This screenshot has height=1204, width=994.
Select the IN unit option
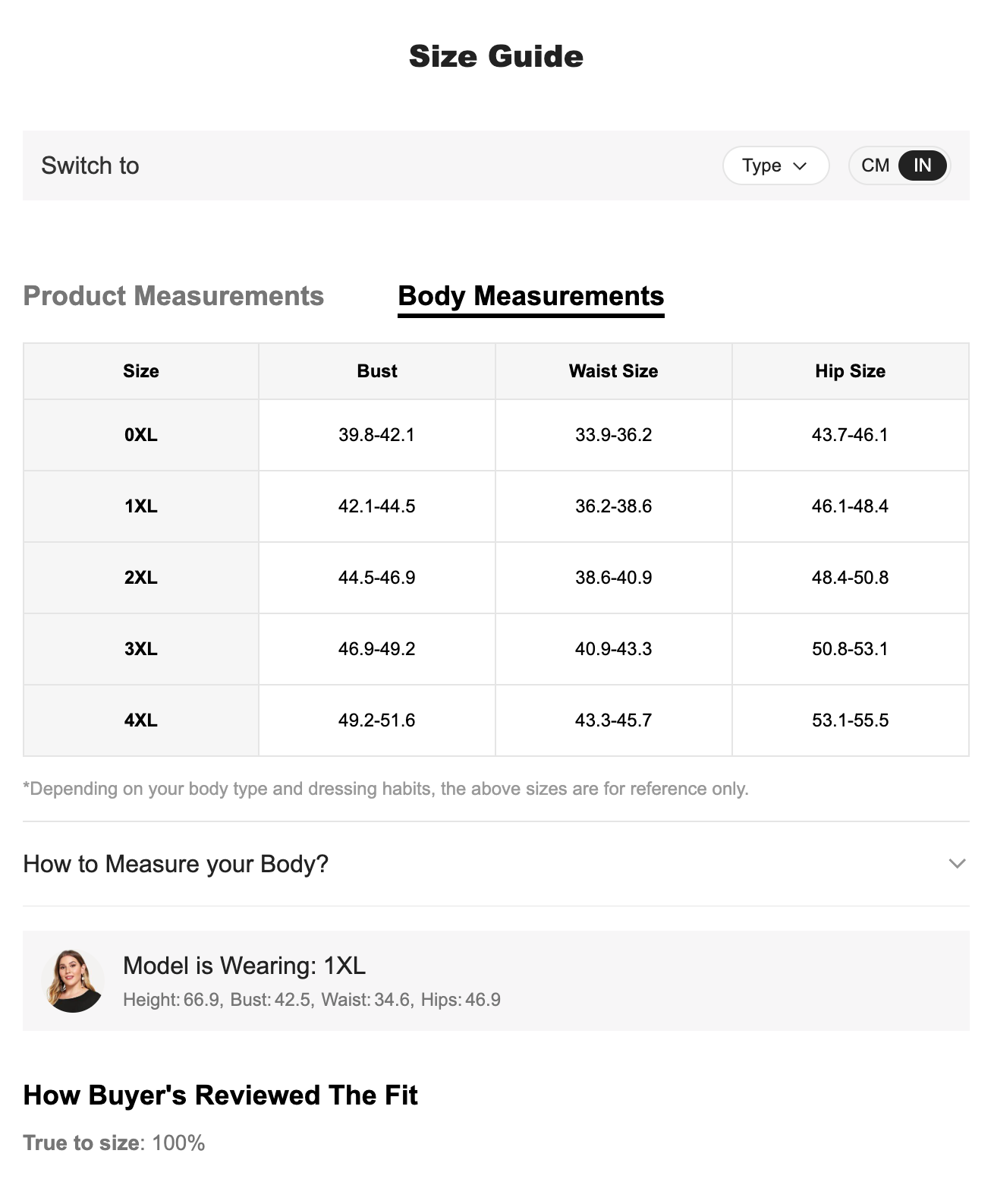click(922, 165)
